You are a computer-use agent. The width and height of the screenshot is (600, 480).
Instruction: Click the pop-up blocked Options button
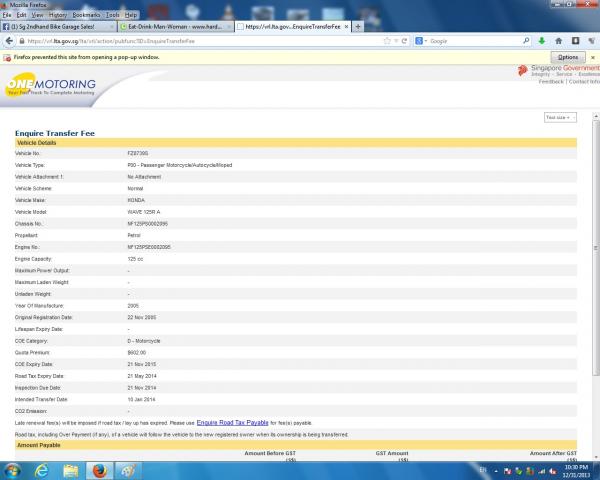(x=568, y=57)
